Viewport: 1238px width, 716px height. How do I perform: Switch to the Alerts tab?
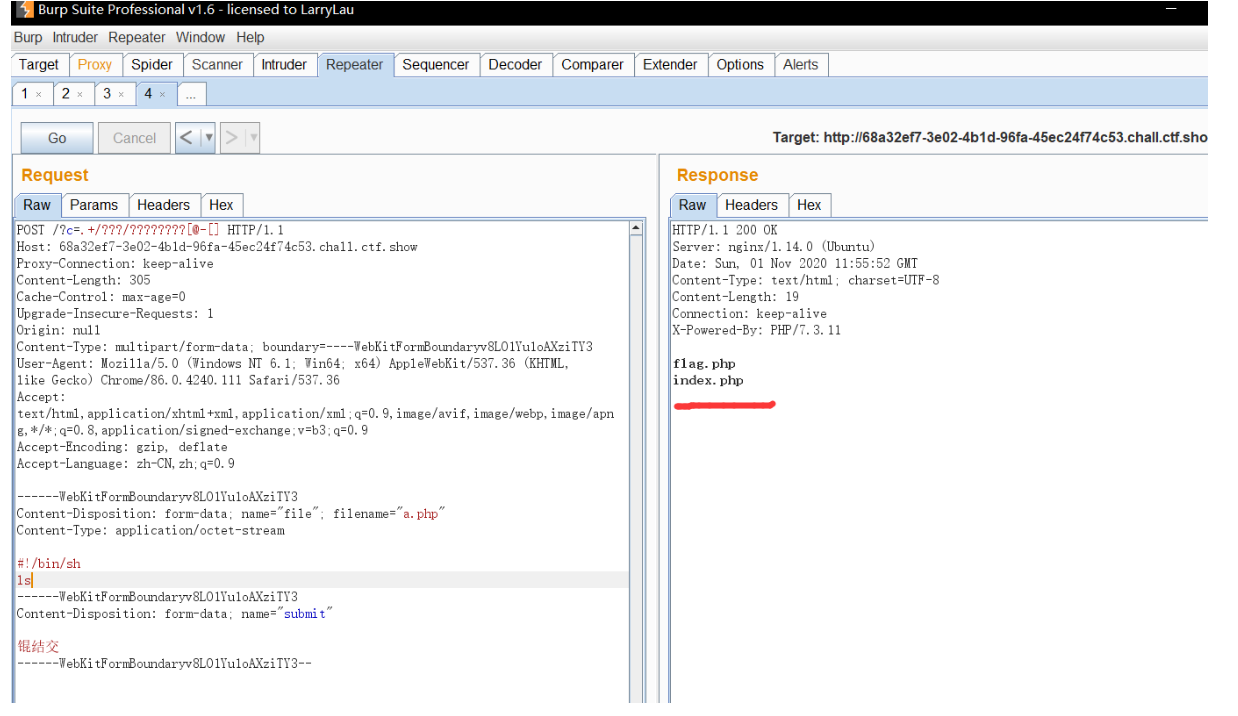(x=800, y=64)
